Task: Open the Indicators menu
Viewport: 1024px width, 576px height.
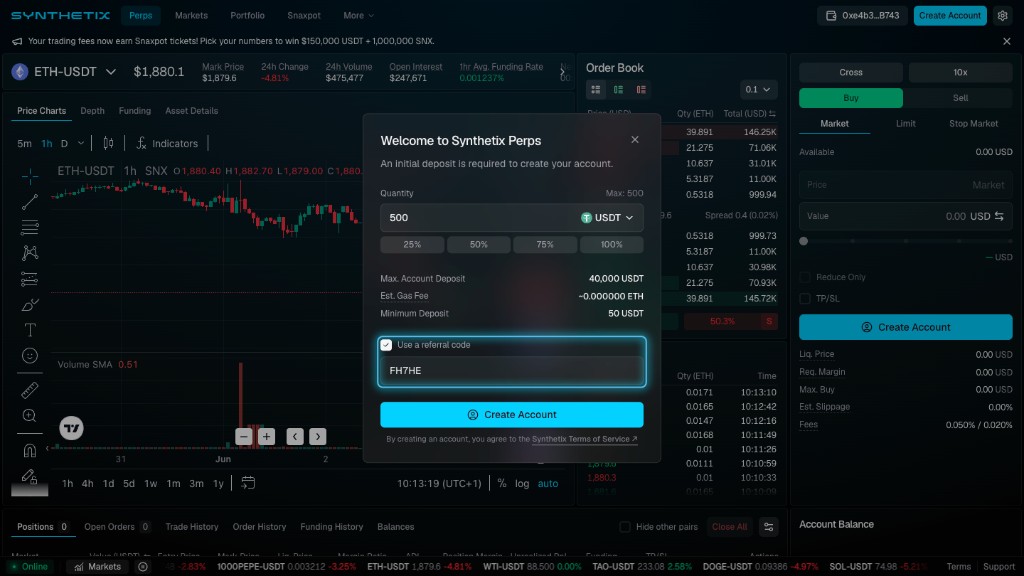Action: coord(167,143)
